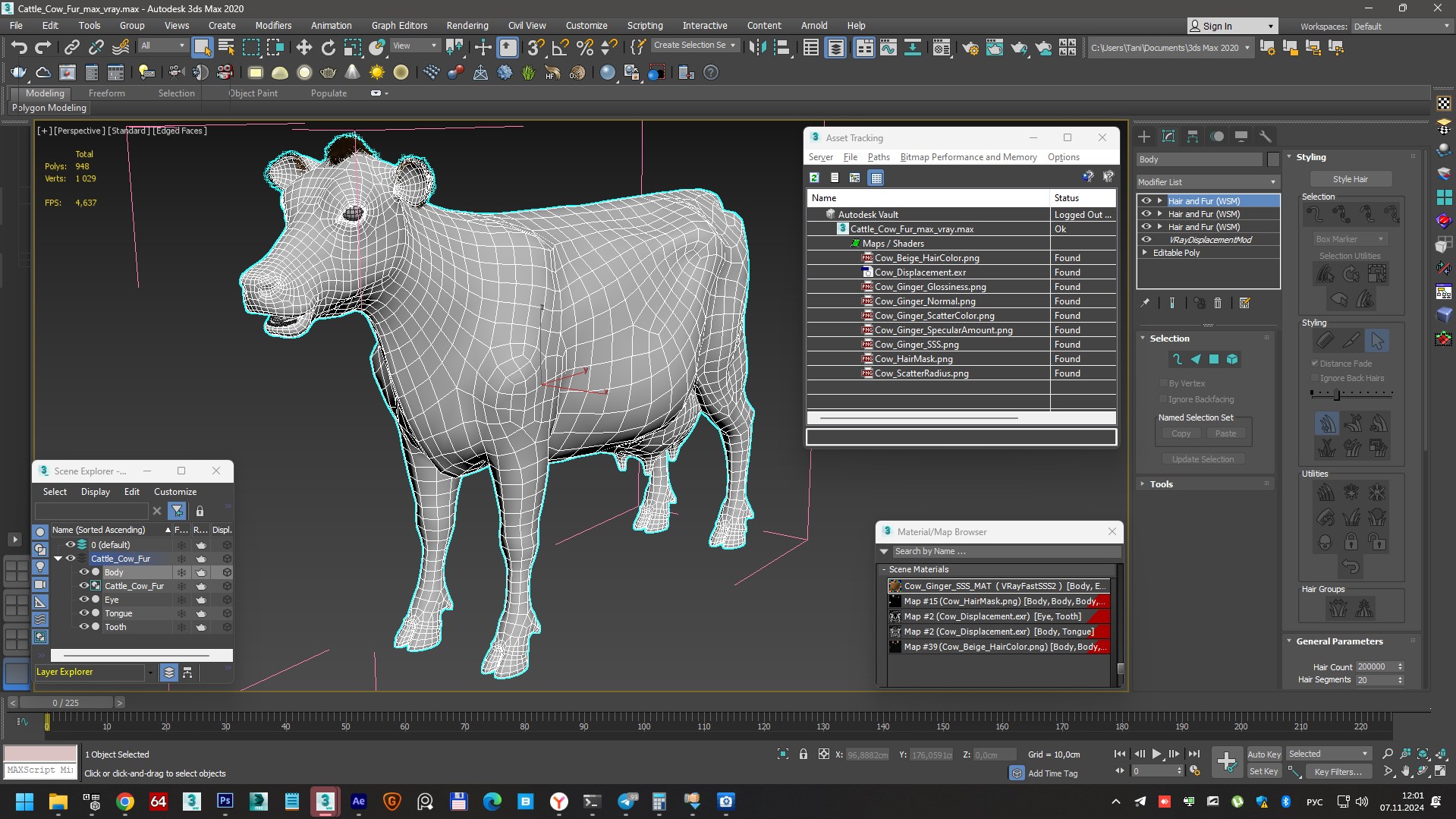Image resolution: width=1456 pixels, height=819 pixels.
Task: Enable the By Vertex checkbox
Action: 1163,383
